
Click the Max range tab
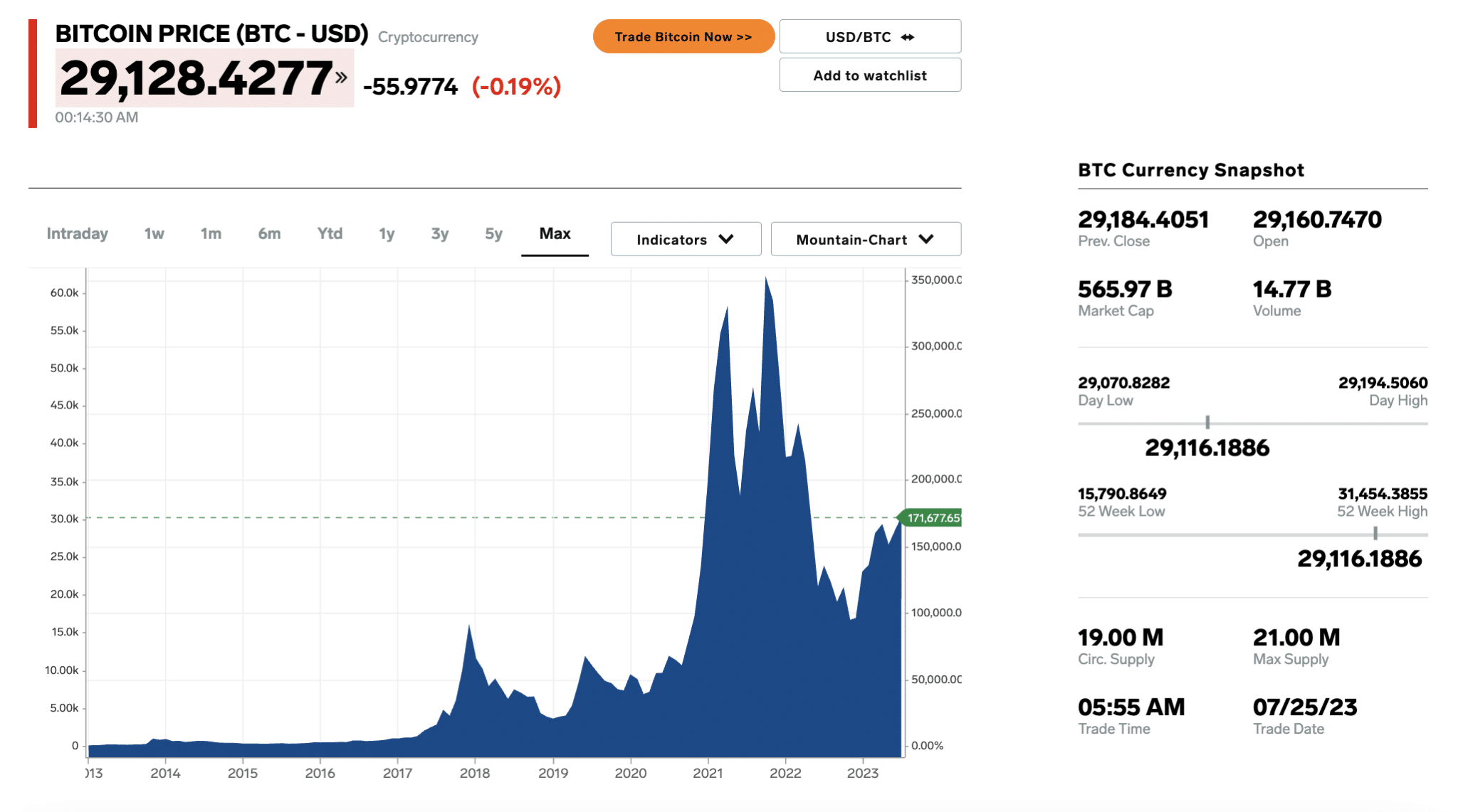pos(555,233)
